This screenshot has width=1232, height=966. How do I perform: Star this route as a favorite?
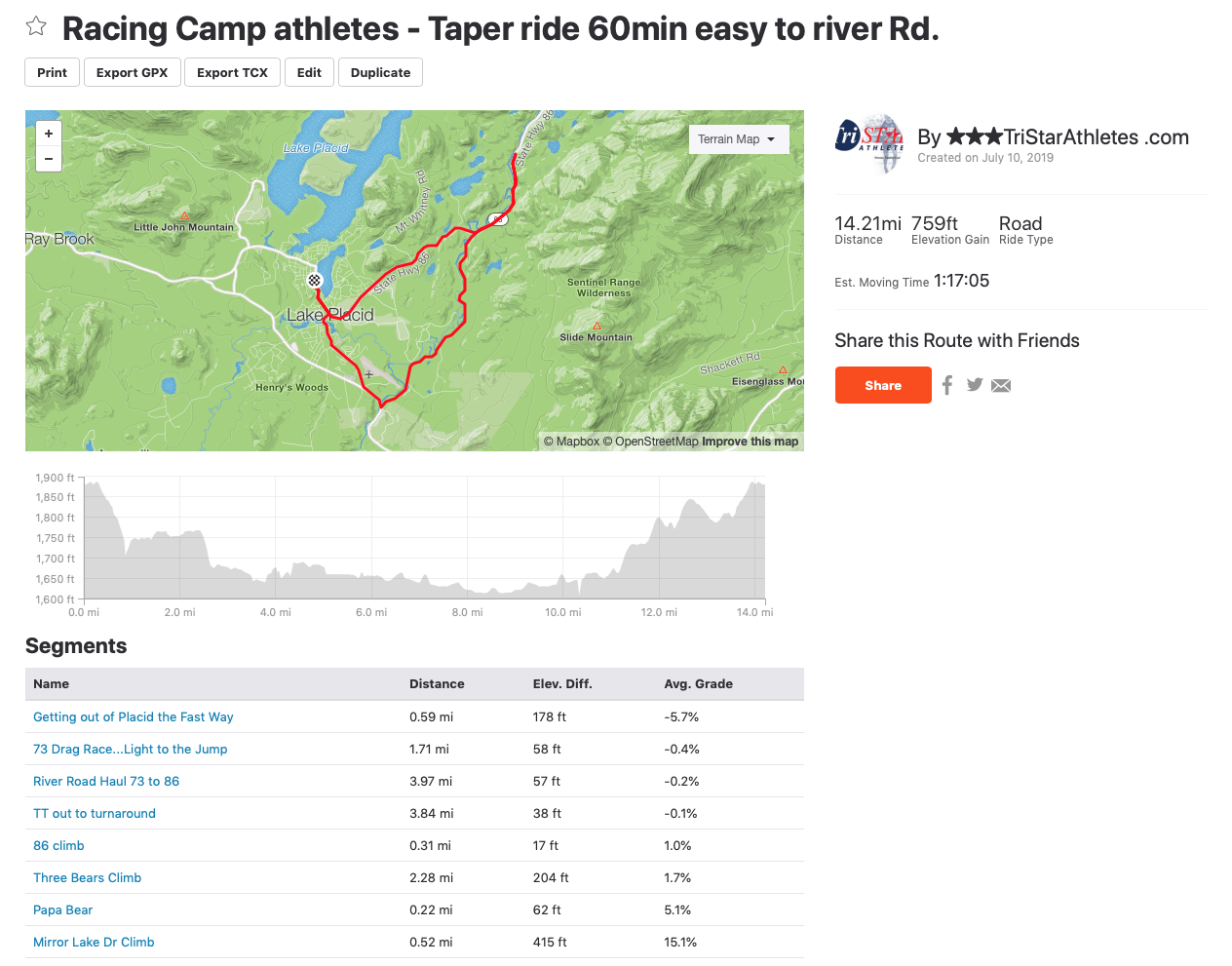(x=36, y=26)
